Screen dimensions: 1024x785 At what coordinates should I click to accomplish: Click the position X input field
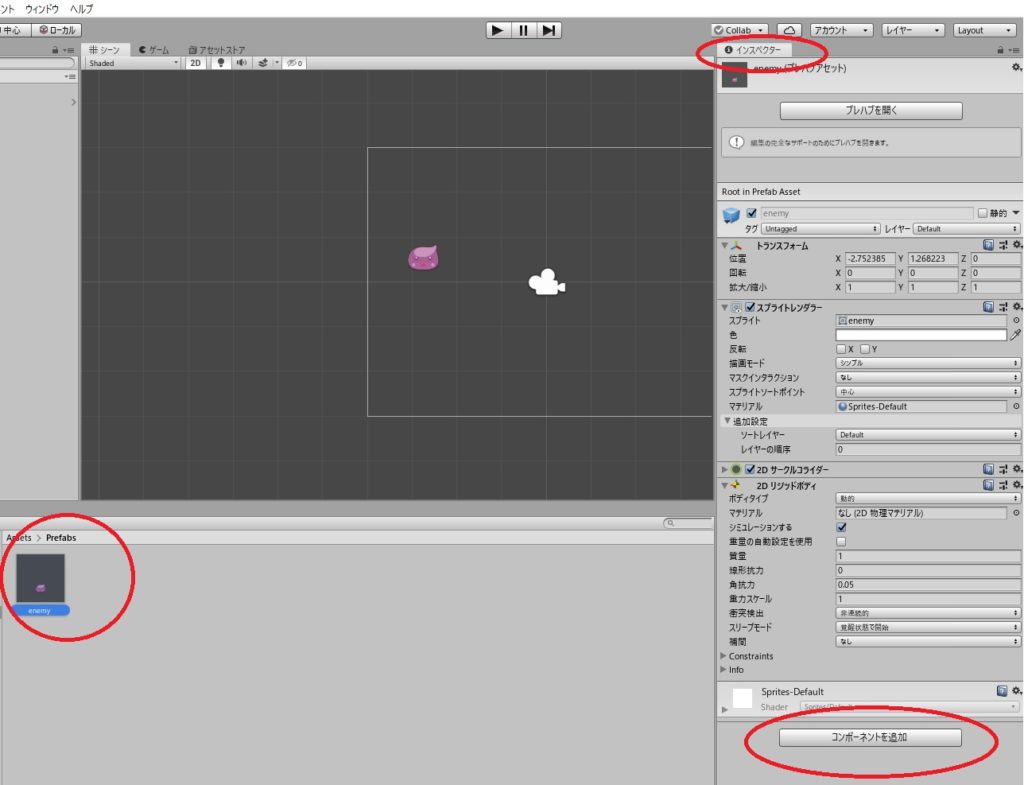pos(869,259)
